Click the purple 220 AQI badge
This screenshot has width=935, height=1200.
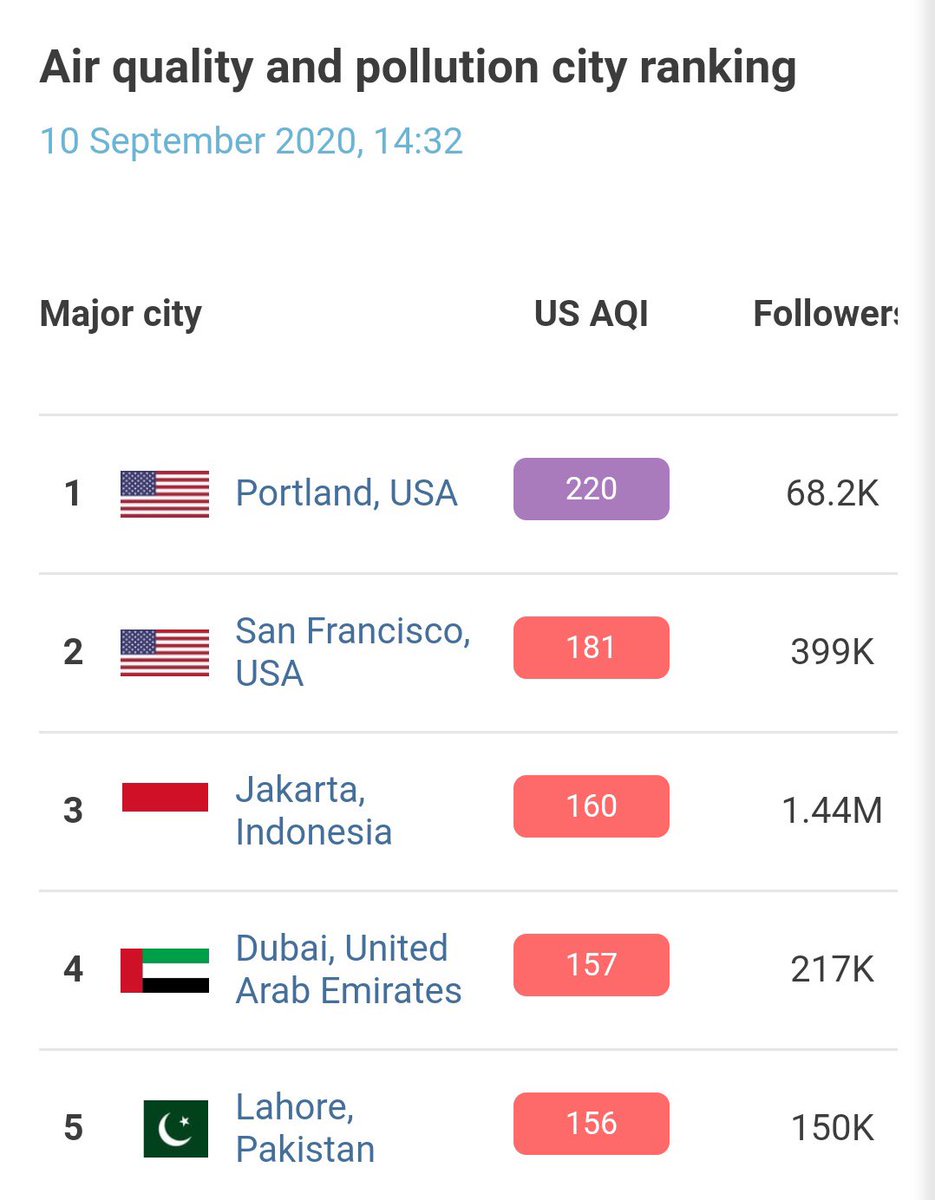click(x=591, y=489)
